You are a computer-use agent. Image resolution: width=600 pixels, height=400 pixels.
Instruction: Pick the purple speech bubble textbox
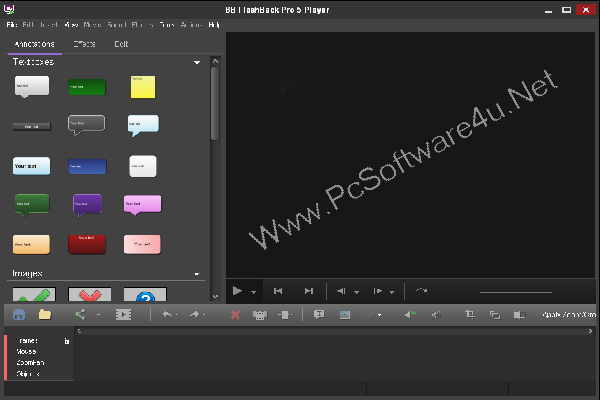87,205
